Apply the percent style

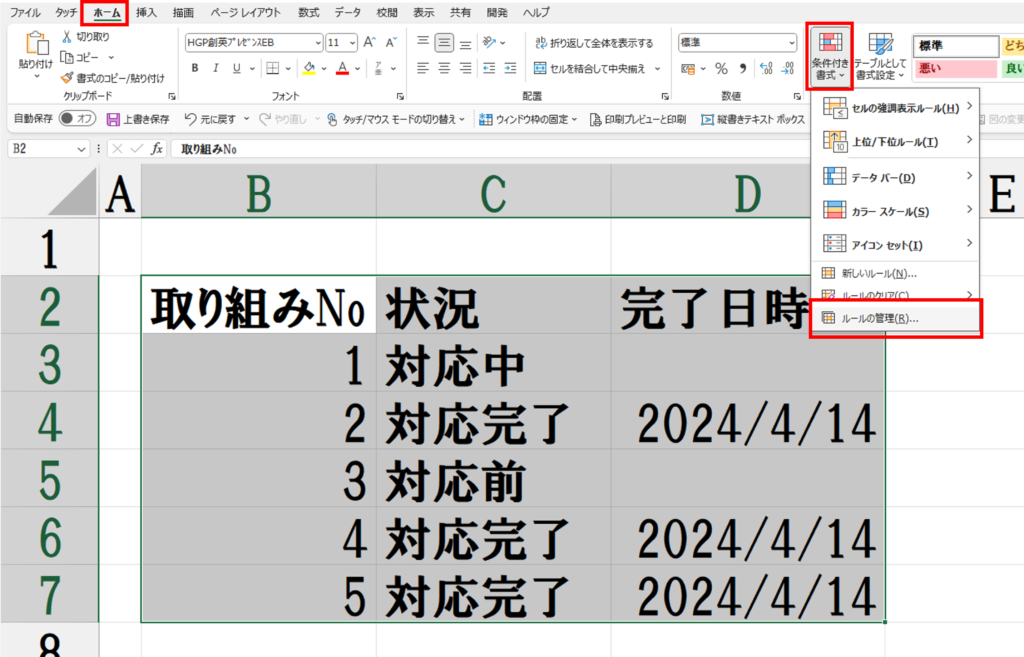(721, 68)
